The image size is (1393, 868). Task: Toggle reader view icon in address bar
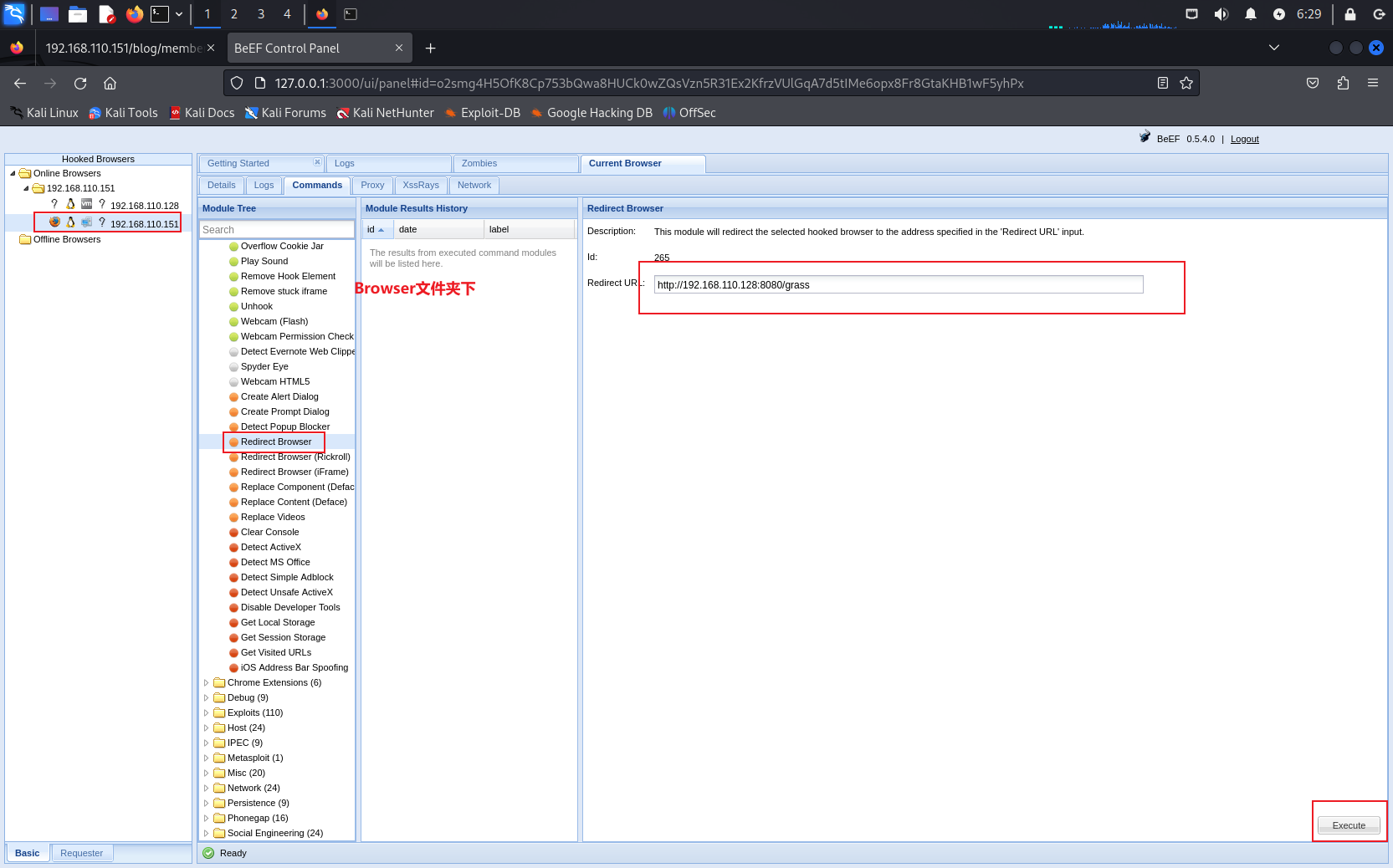(1162, 83)
